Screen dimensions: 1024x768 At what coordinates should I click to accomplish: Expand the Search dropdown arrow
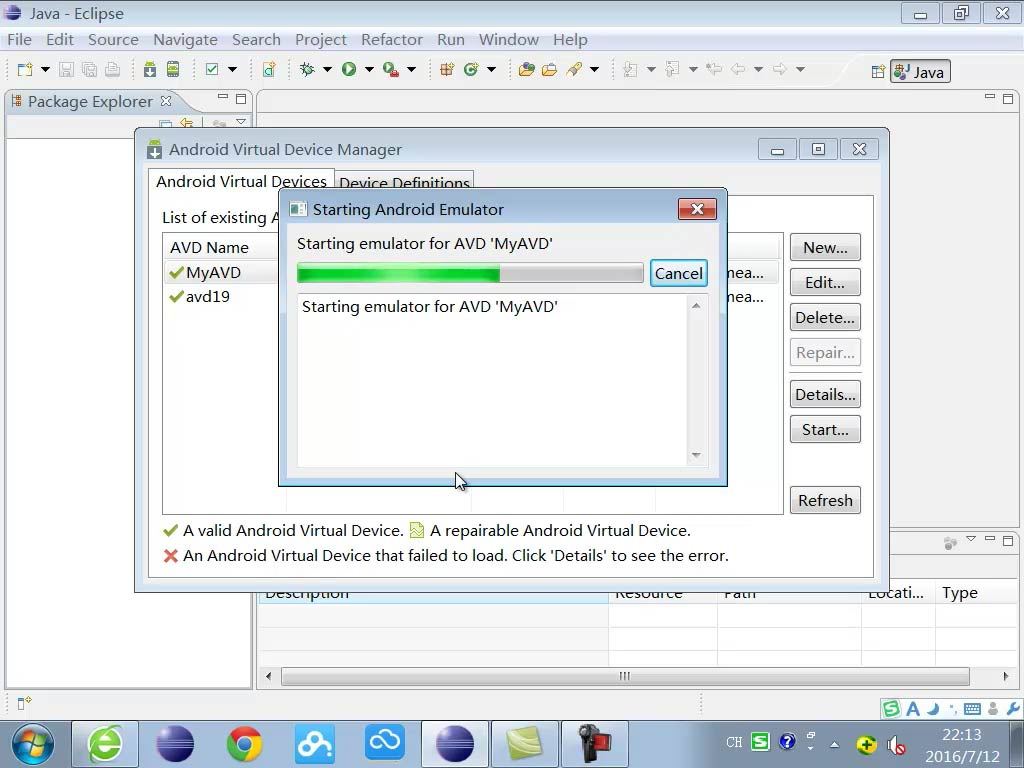[594, 69]
